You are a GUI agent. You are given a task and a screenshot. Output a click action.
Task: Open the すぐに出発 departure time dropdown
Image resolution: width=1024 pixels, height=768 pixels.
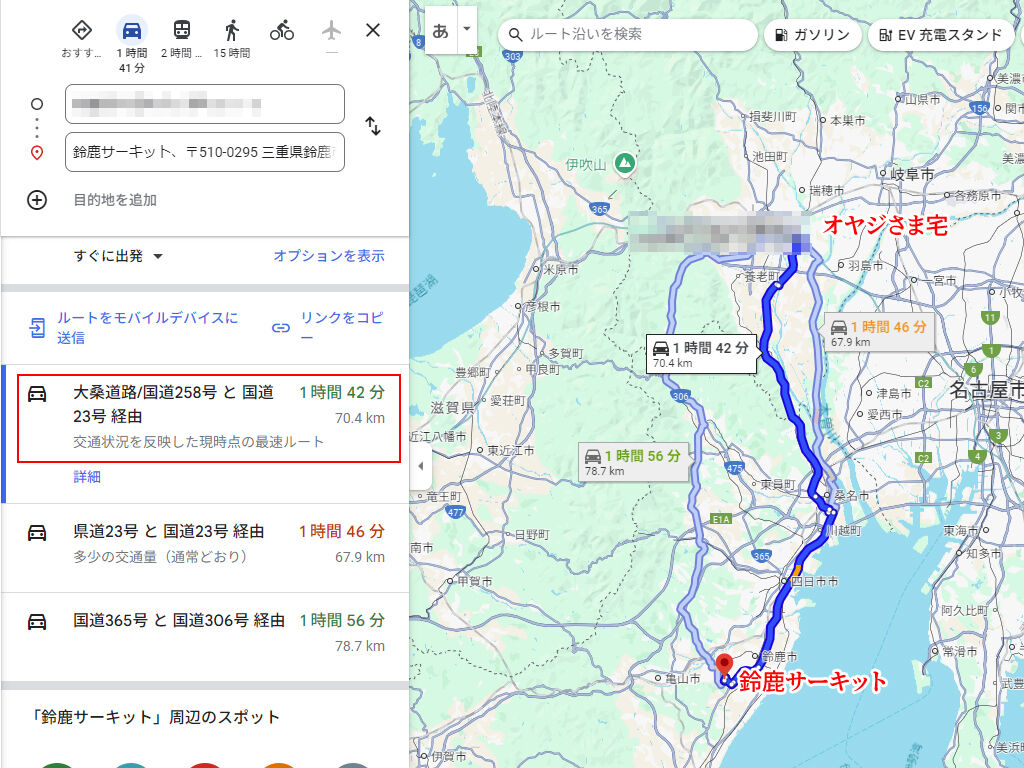118,256
